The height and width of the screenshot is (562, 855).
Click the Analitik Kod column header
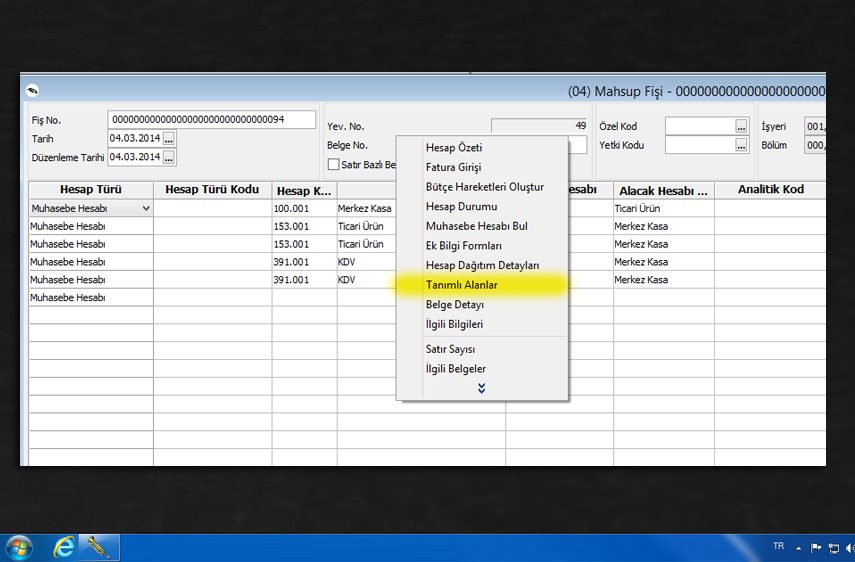[770, 190]
